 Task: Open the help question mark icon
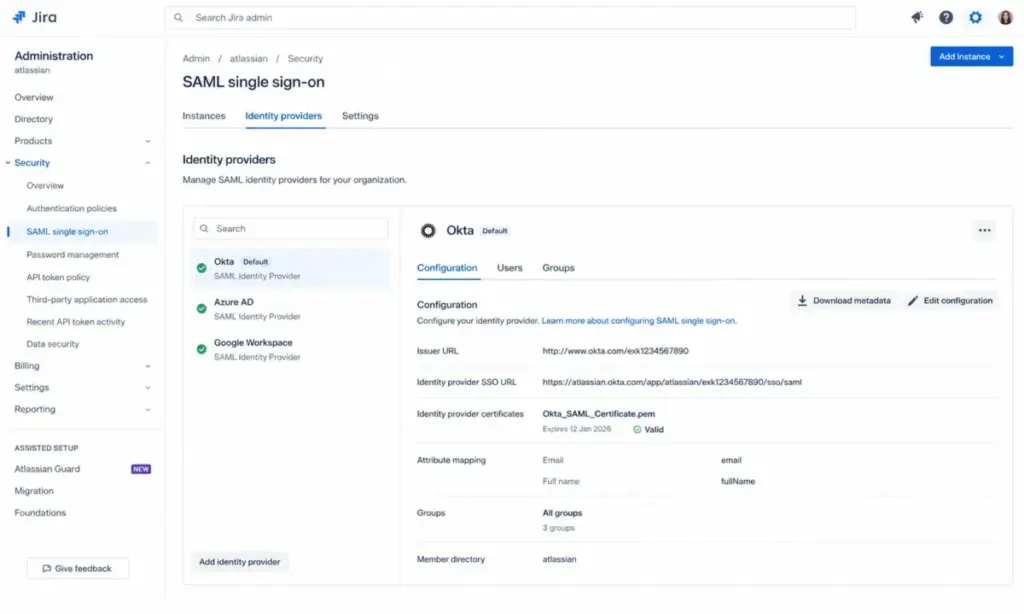pyautogui.click(x=946, y=18)
